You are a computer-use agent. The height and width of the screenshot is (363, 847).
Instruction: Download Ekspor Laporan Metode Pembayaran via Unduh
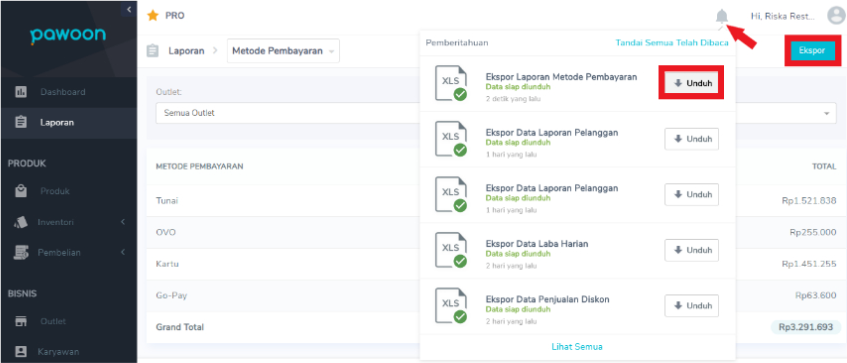coord(691,84)
